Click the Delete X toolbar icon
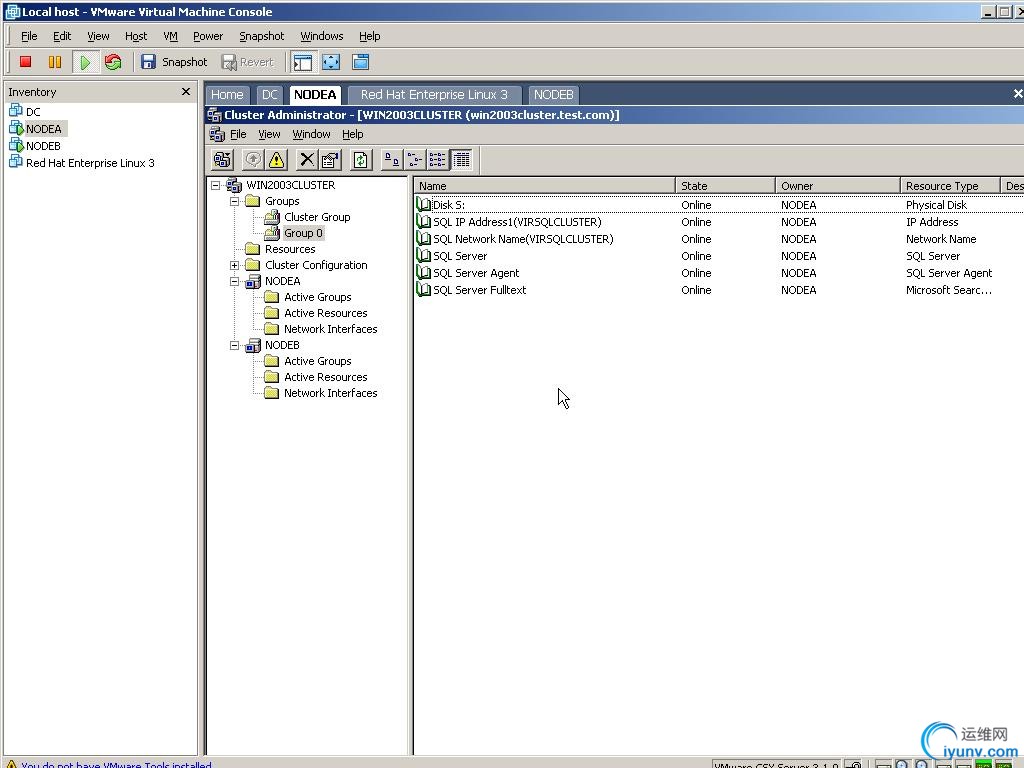This screenshot has height=768, width=1024. (306, 159)
